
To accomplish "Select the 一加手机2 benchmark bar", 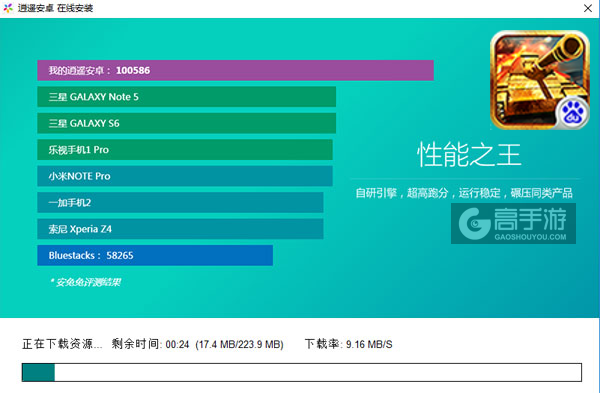I will pyautogui.click(x=180, y=202).
